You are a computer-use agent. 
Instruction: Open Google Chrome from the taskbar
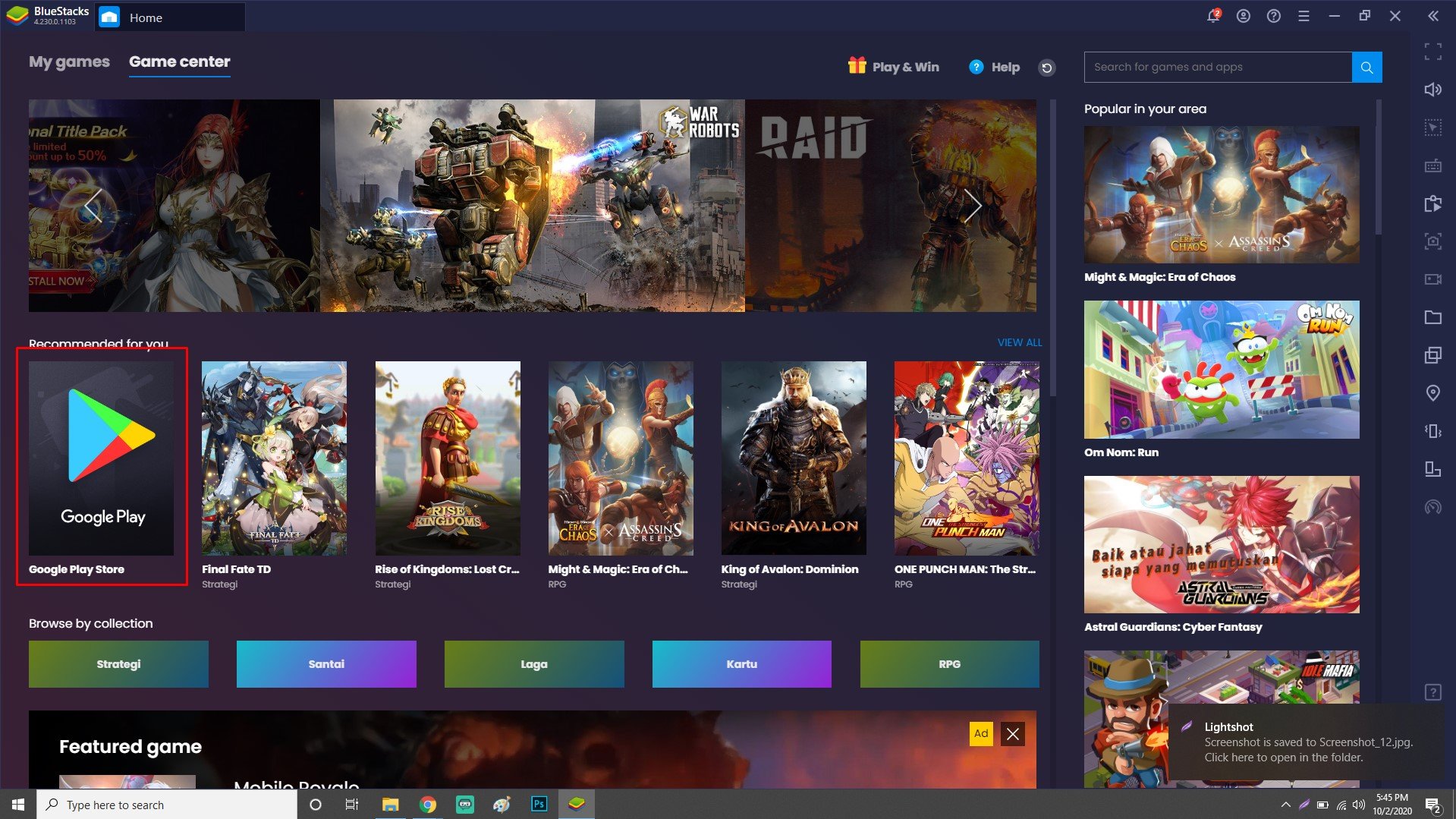tap(427, 805)
